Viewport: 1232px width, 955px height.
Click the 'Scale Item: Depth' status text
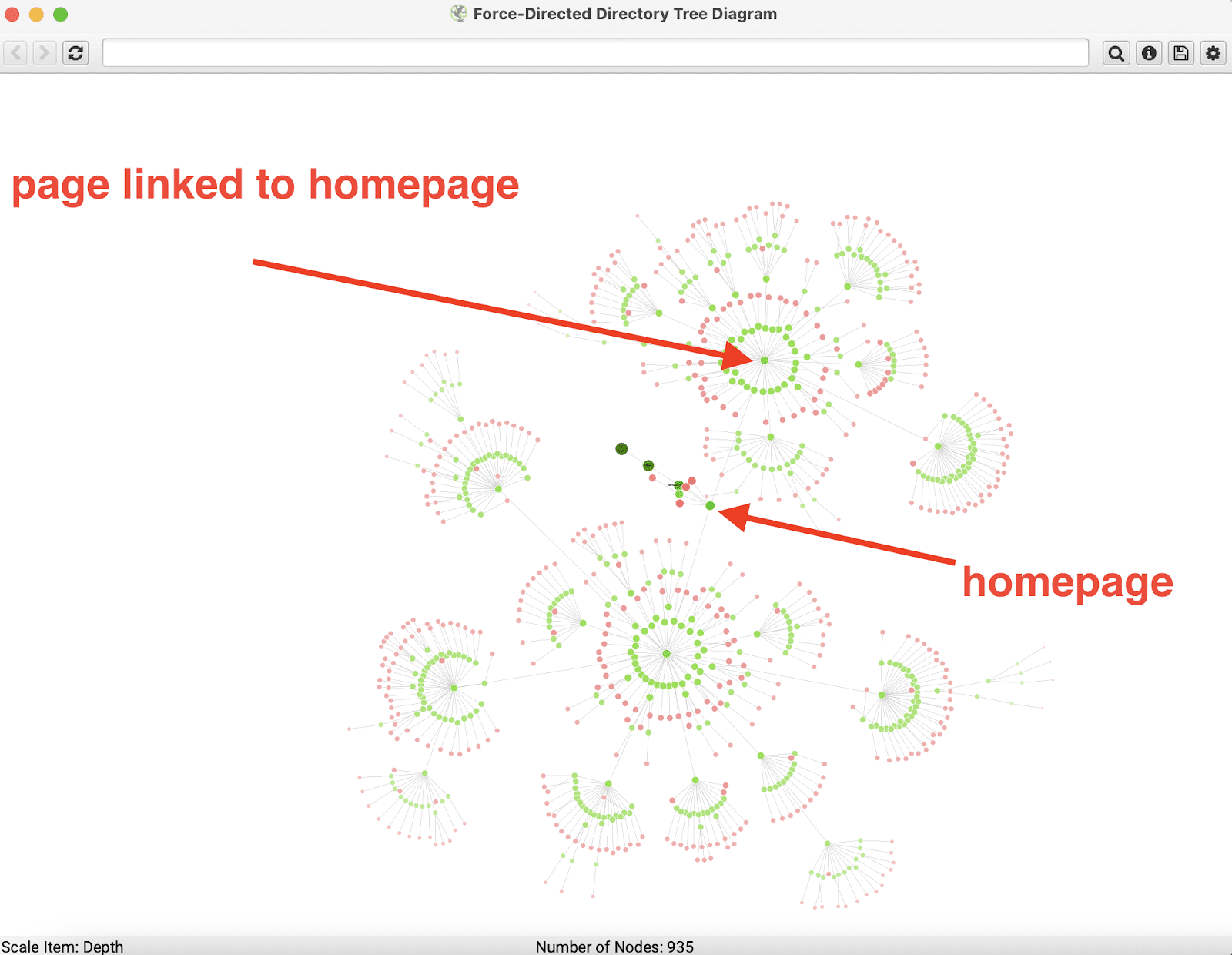(x=62, y=947)
